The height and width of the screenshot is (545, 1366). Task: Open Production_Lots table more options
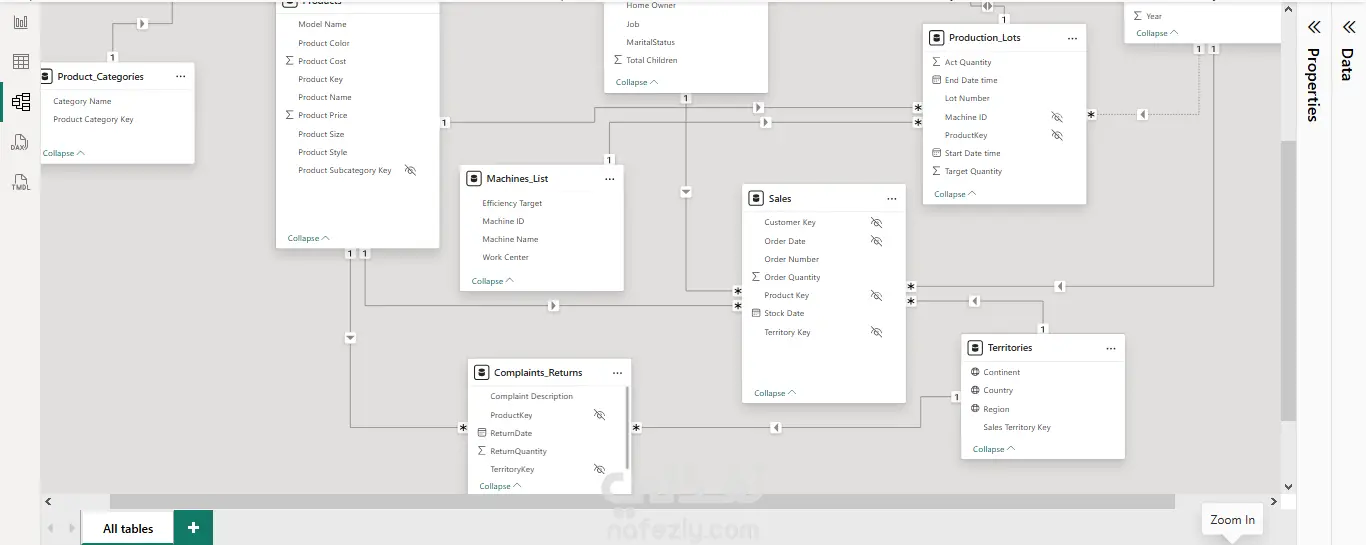tap(1072, 38)
